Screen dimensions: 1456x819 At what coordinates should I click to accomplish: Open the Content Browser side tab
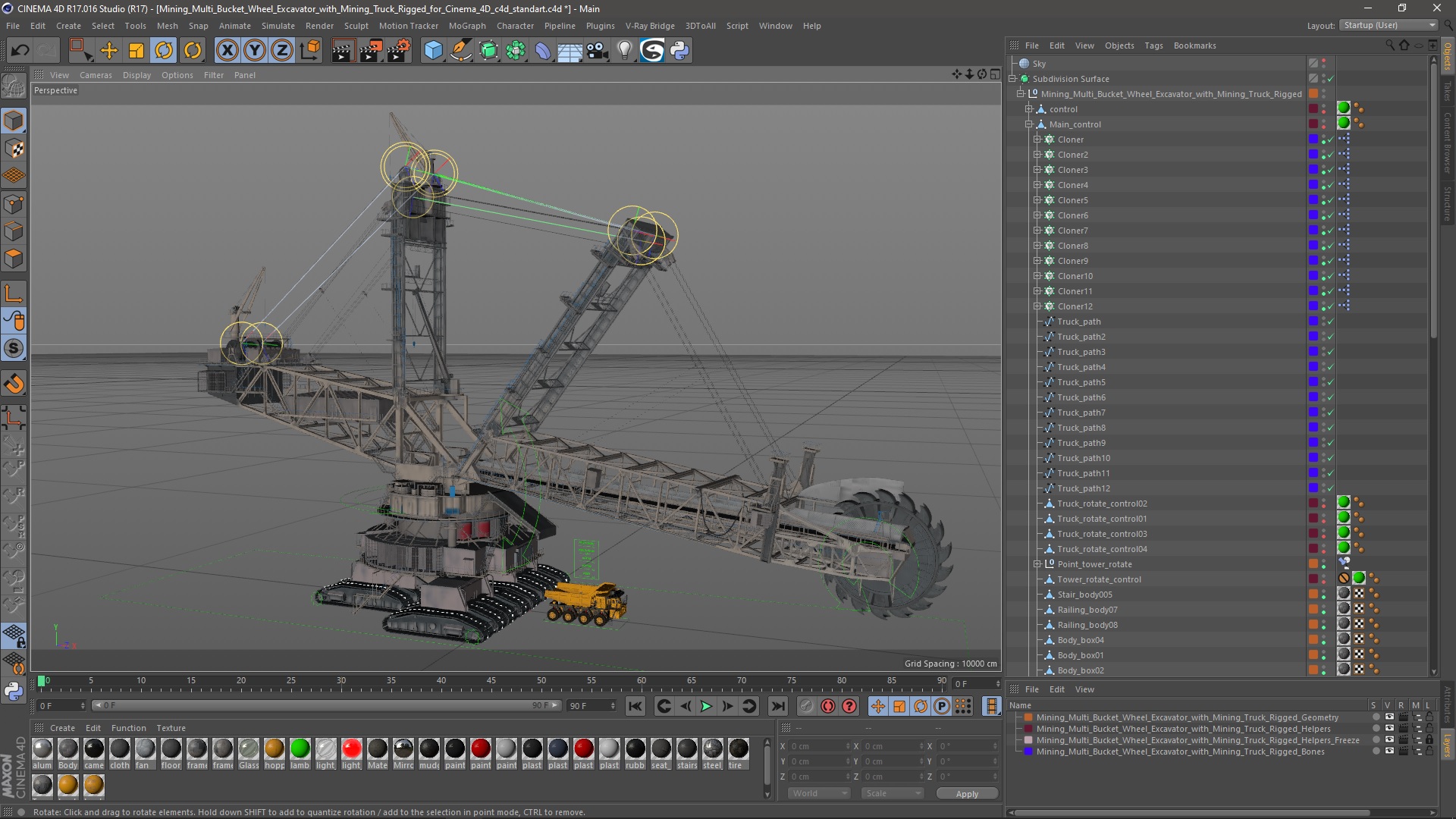1448,143
